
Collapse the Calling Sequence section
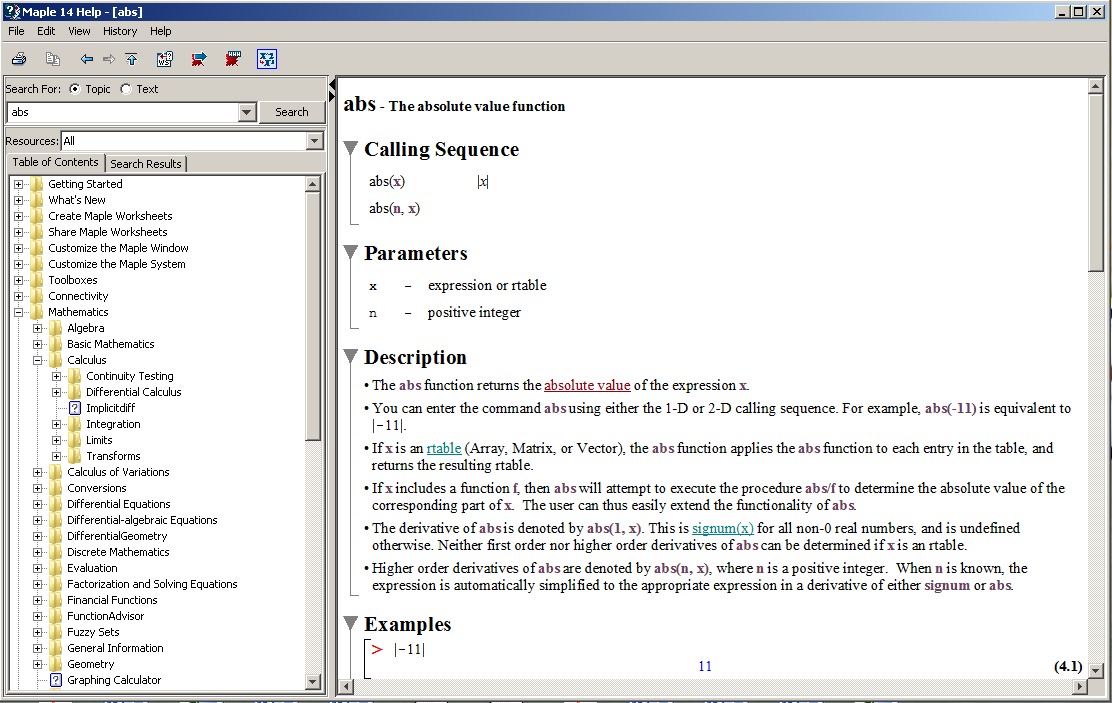click(x=350, y=148)
